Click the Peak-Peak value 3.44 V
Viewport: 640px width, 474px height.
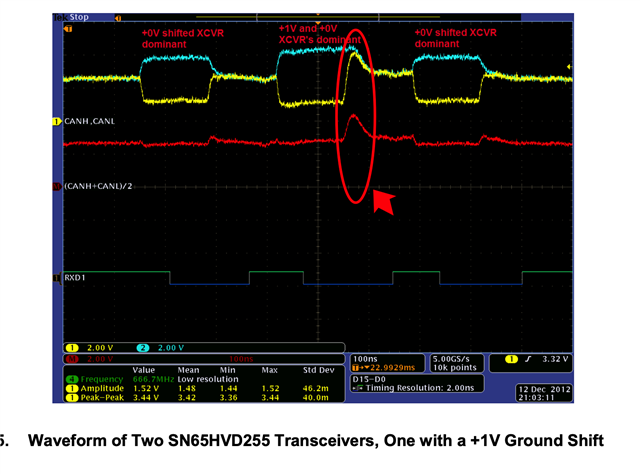click(146, 397)
